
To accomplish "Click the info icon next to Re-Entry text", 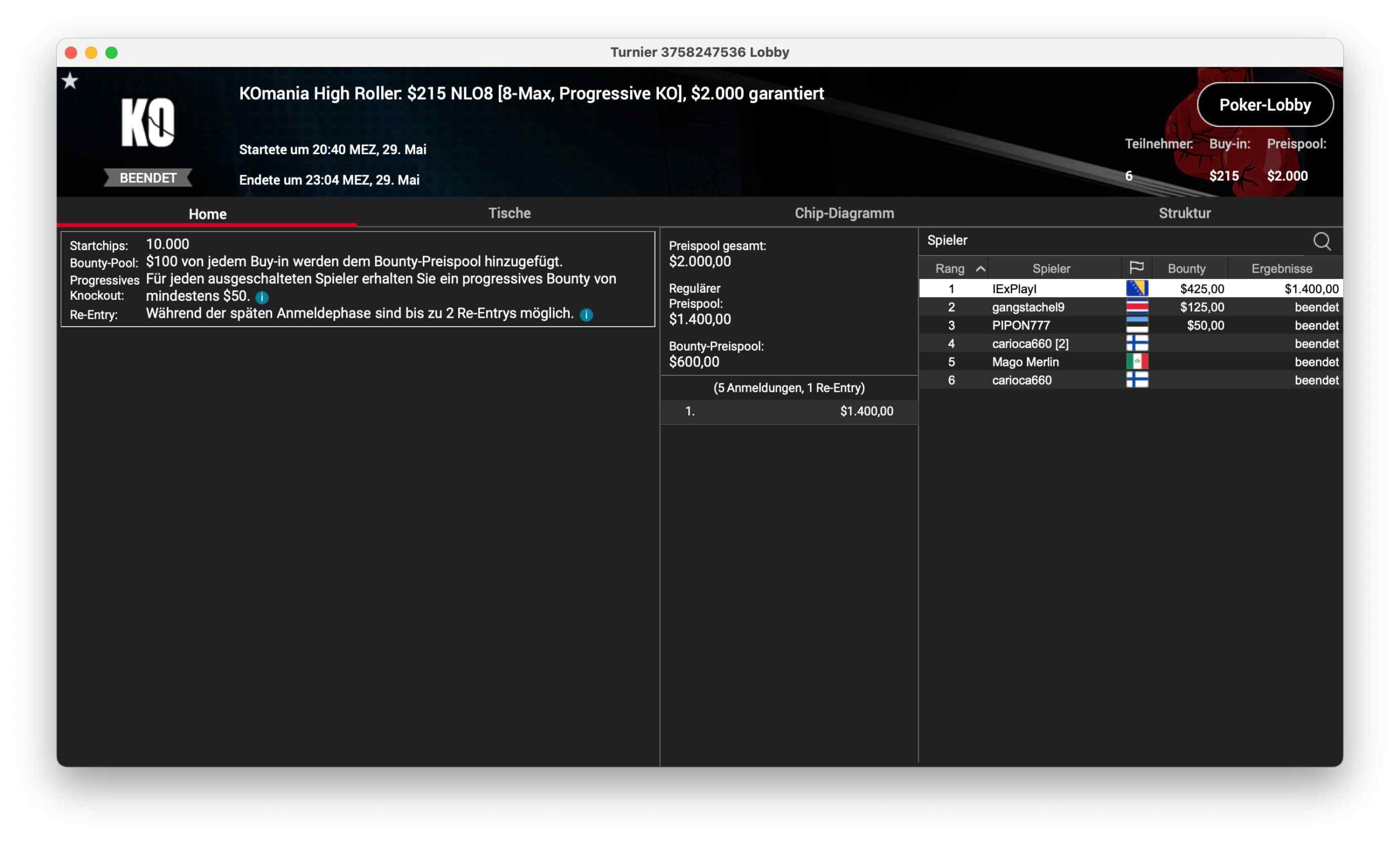I will coord(586,315).
